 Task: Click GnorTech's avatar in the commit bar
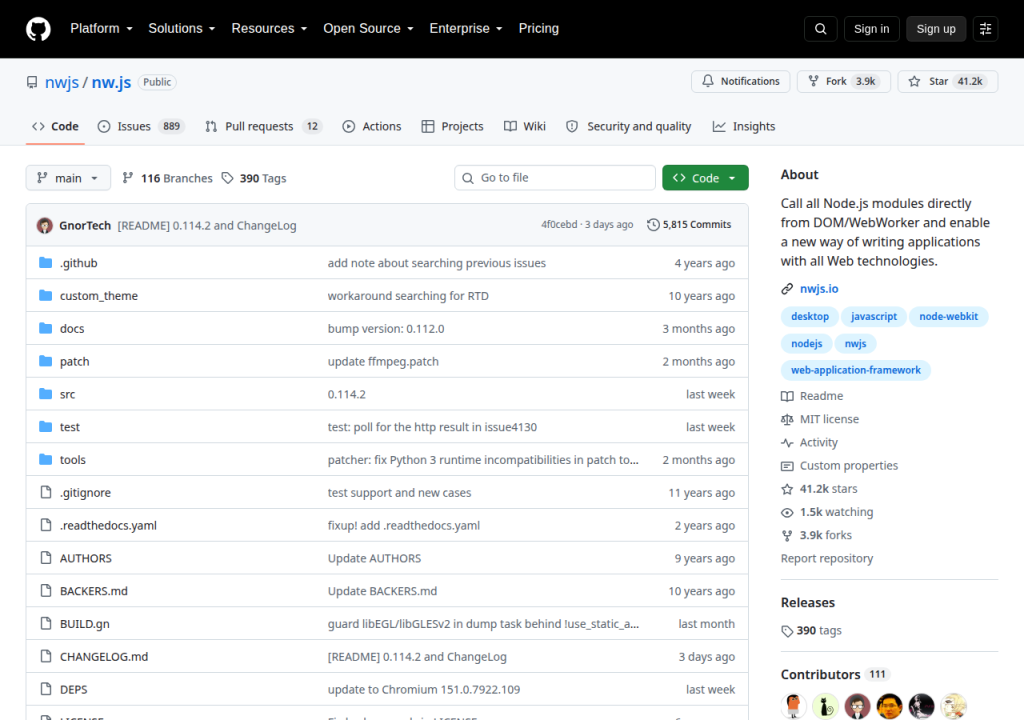click(x=44, y=225)
